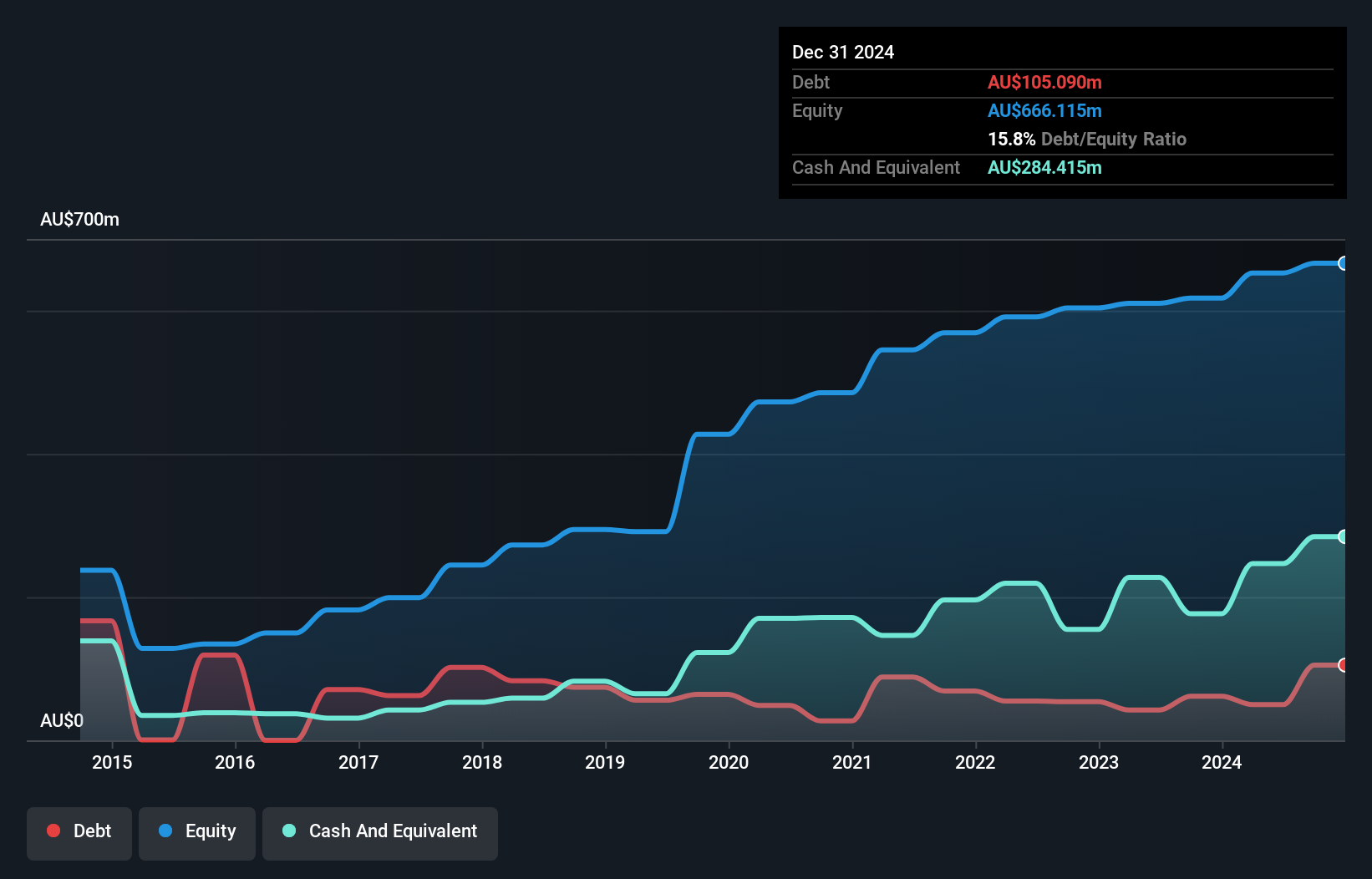Click the 2019 x-axis label
1372x879 pixels.
605,762
